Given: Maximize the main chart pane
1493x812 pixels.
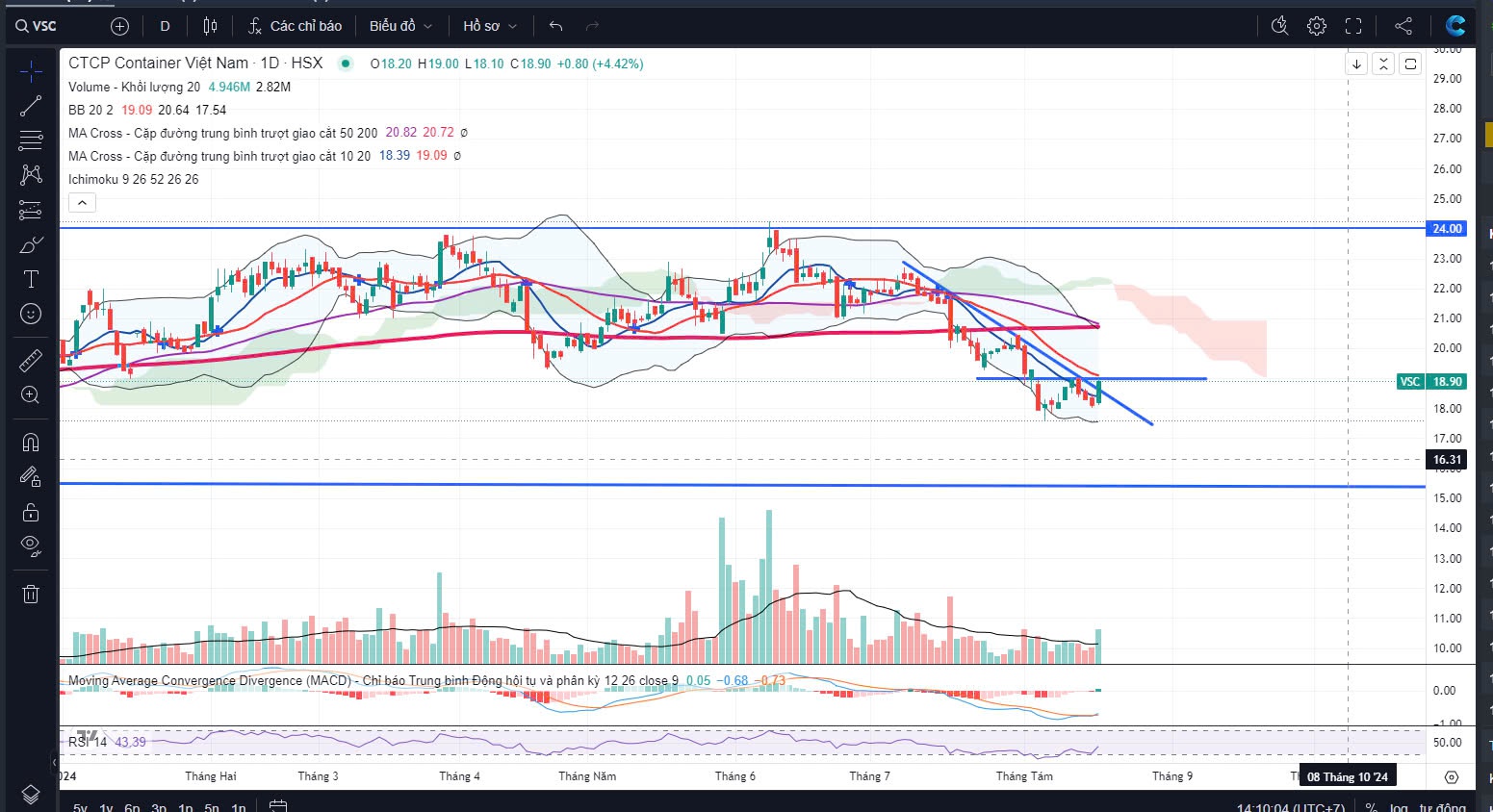Looking at the screenshot, I should click(x=1410, y=64).
